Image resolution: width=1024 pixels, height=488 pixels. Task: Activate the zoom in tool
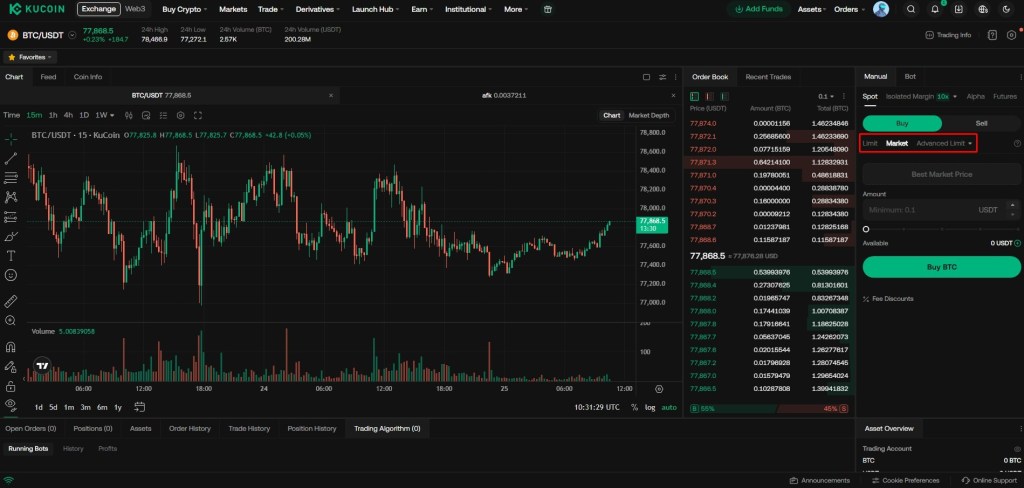click(10, 321)
